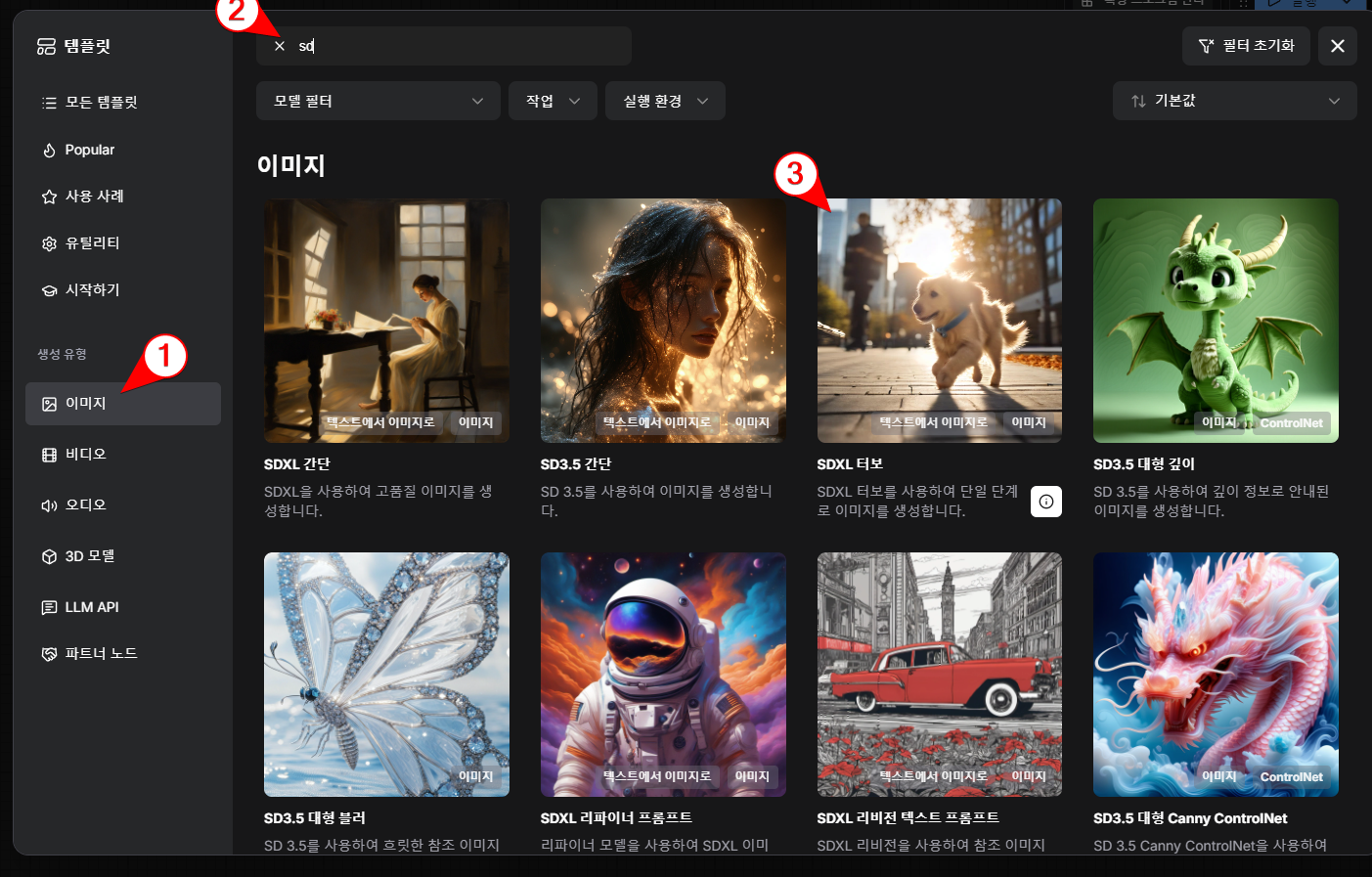
Task: Select 파트너 노드 category
Action: tap(101, 654)
